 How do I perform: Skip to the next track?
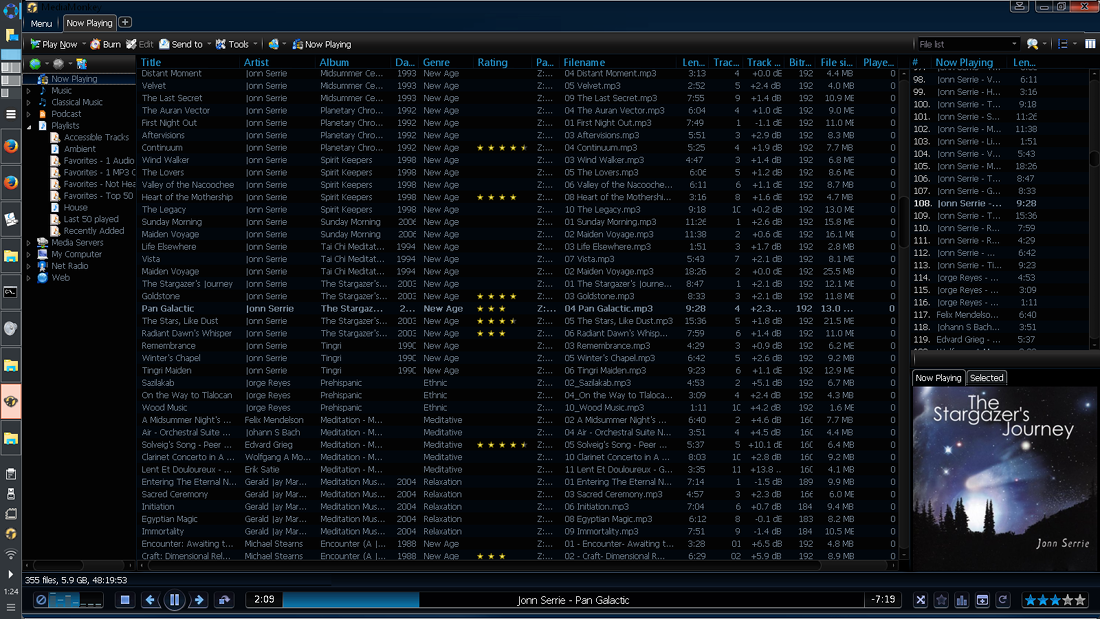pos(198,600)
